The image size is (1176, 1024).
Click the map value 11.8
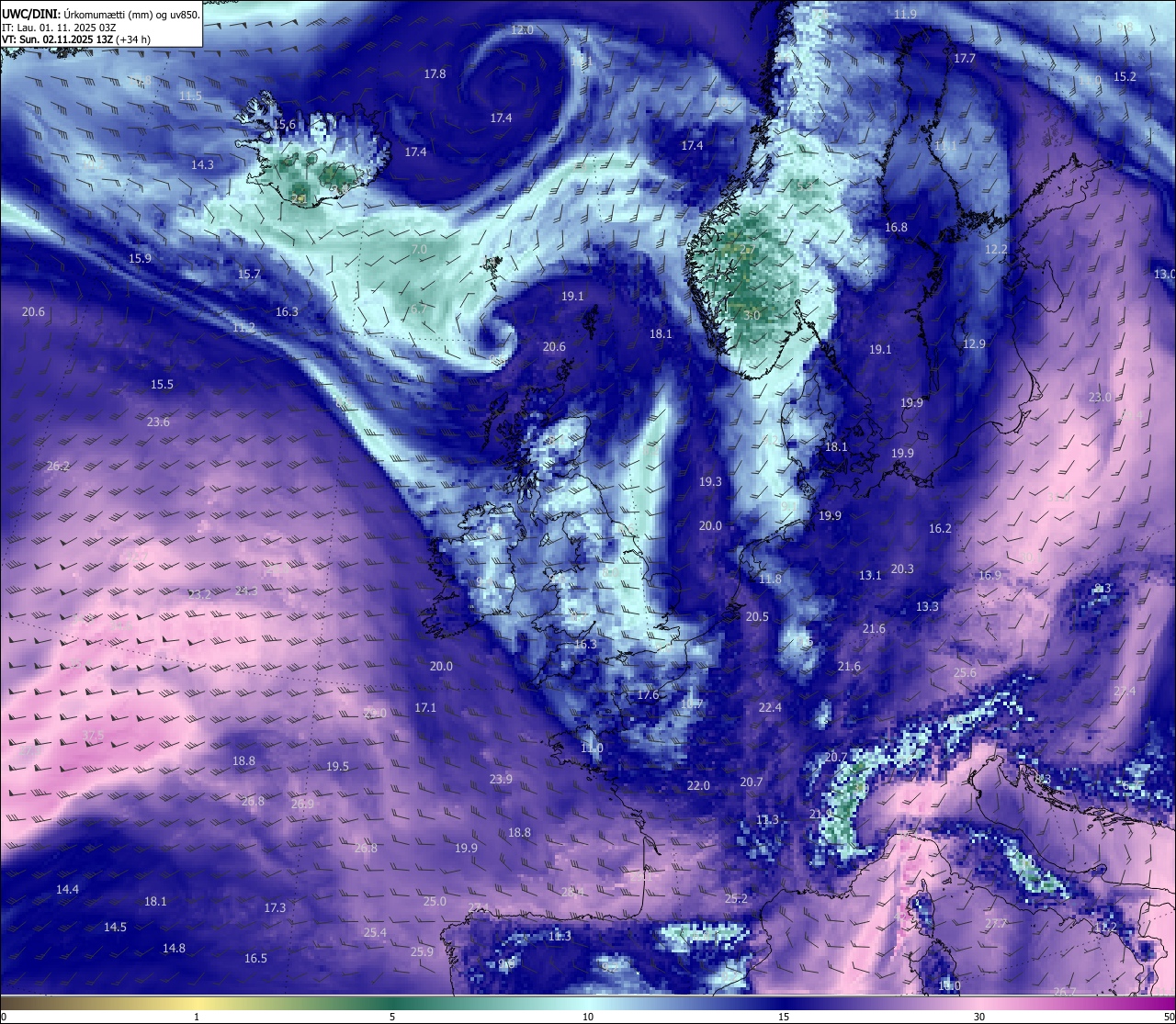tap(770, 580)
